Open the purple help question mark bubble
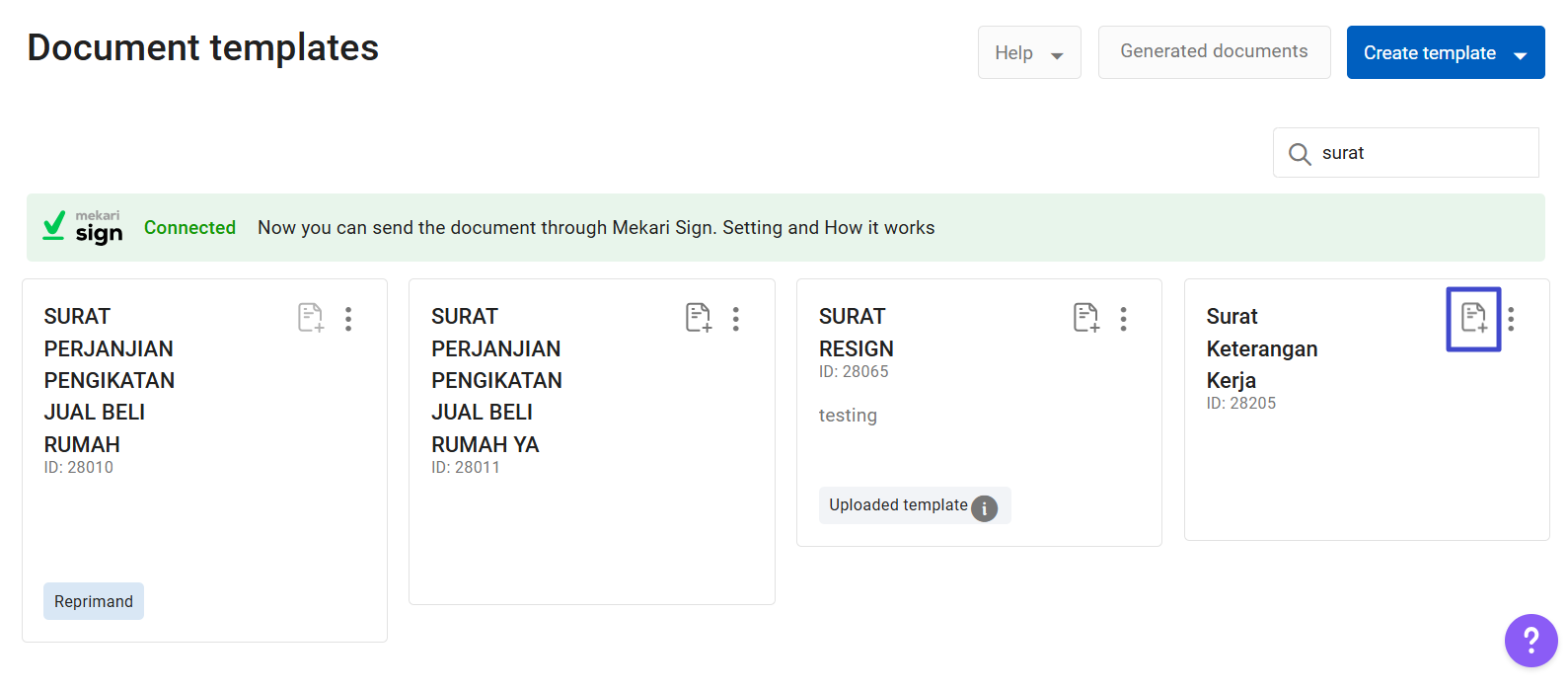 1531,641
